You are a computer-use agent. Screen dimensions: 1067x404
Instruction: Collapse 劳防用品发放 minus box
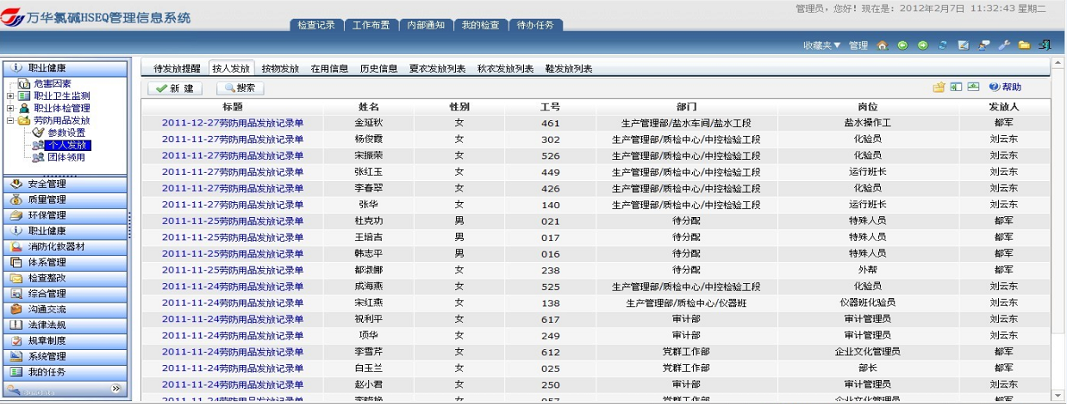point(10,120)
